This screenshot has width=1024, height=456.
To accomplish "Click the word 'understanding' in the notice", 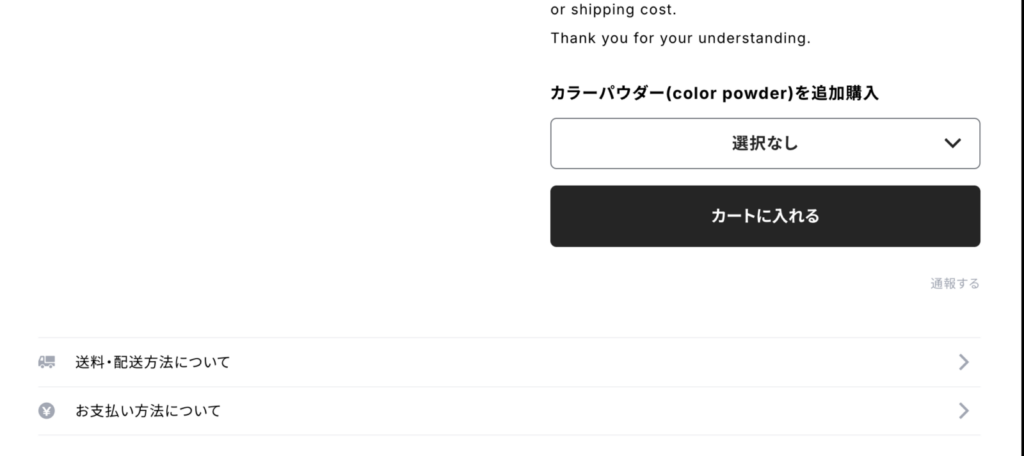I will coord(752,39).
